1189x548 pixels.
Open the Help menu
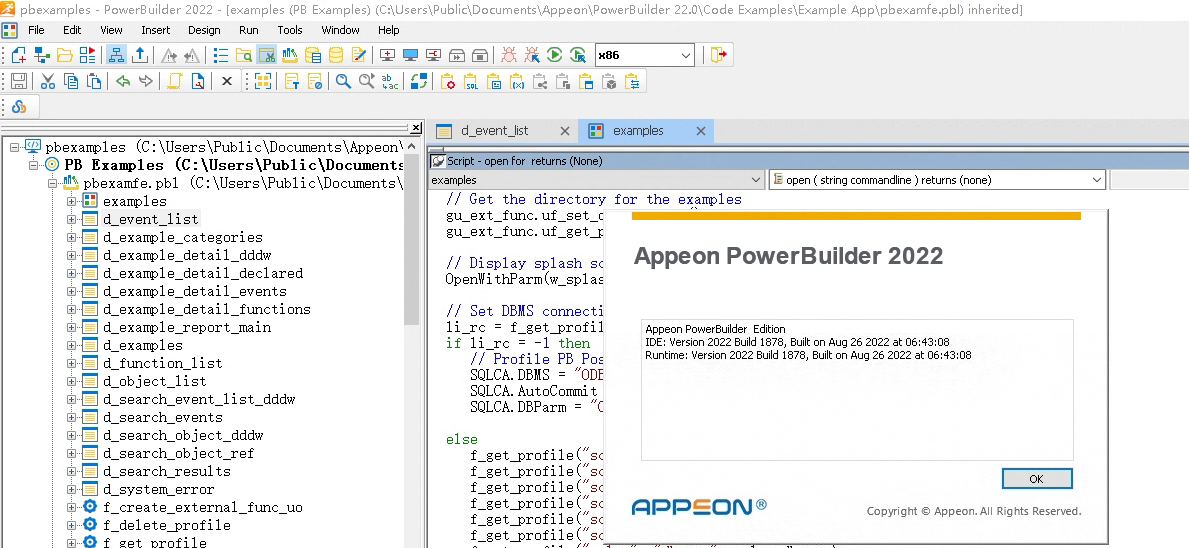388,30
